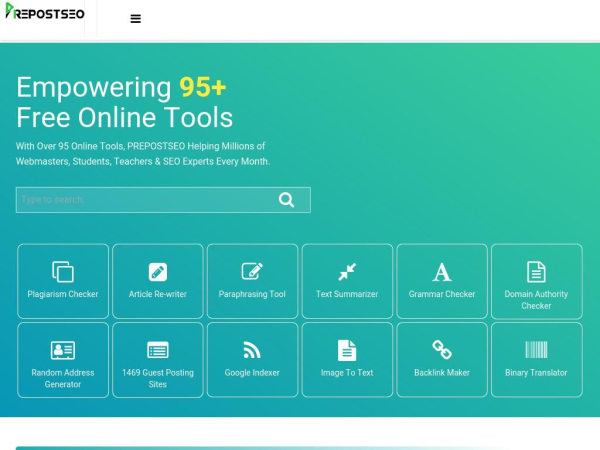Open the Google Indexer RSS icon
The height and width of the screenshot is (450, 600).
252,350
